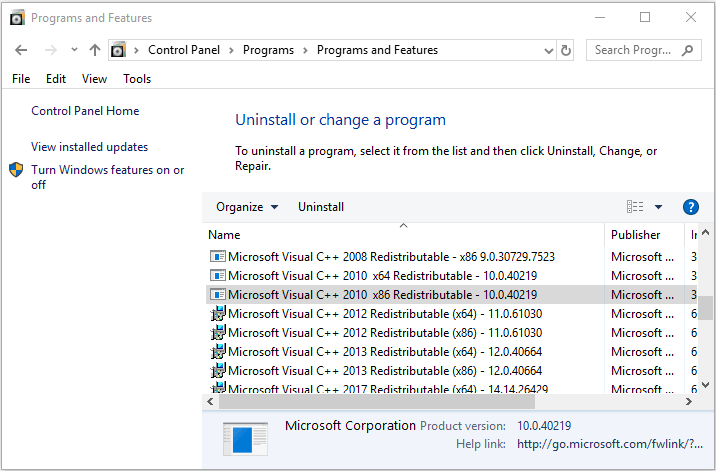
Task: Refresh the Programs and Features list
Action: click(x=566, y=50)
